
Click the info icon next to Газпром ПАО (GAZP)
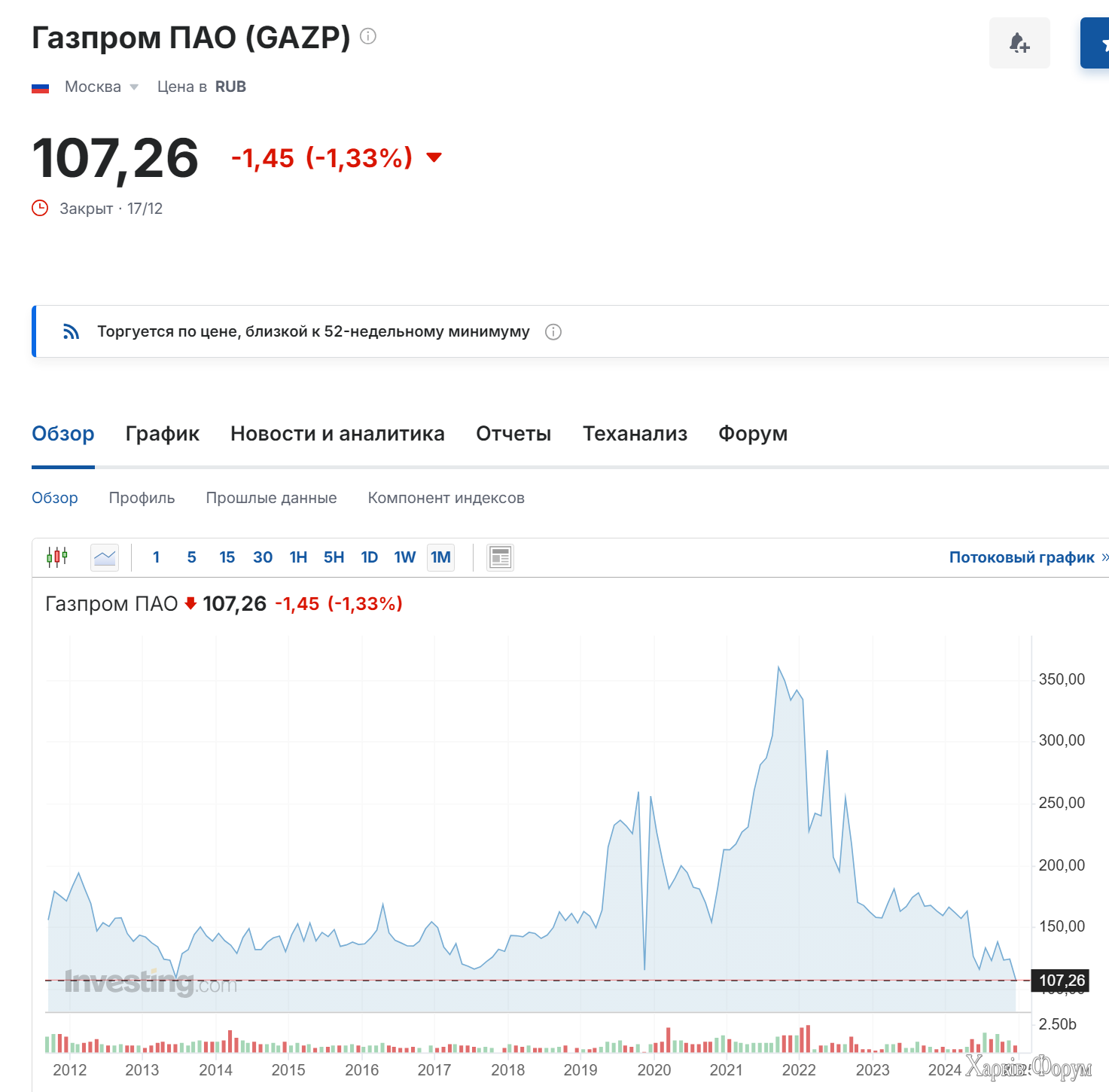coord(367,36)
